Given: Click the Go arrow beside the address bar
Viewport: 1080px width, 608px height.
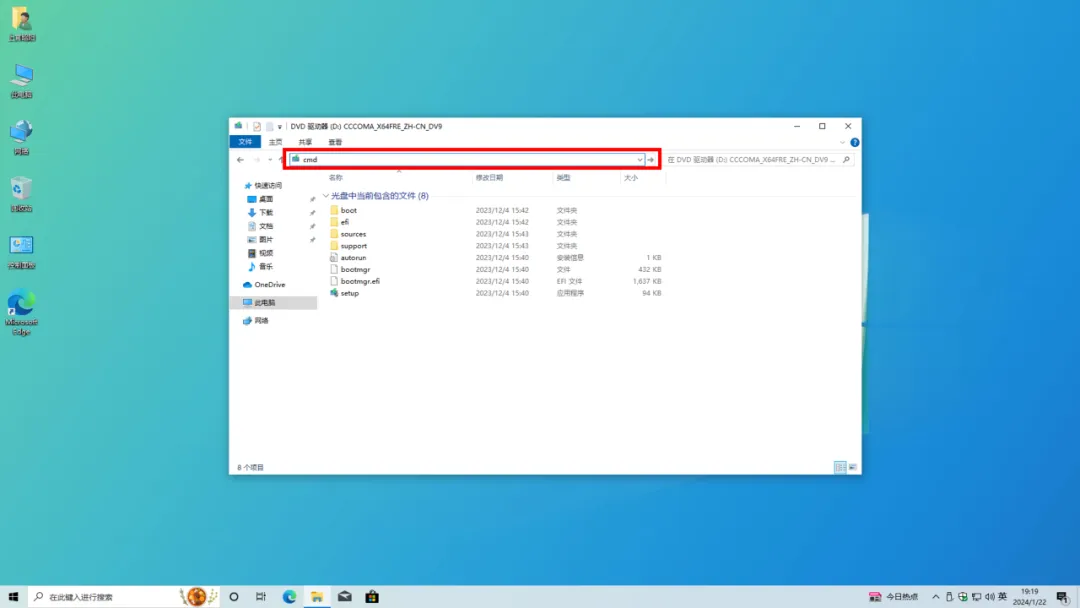Looking at the screenshot, I should click(652, 159).
